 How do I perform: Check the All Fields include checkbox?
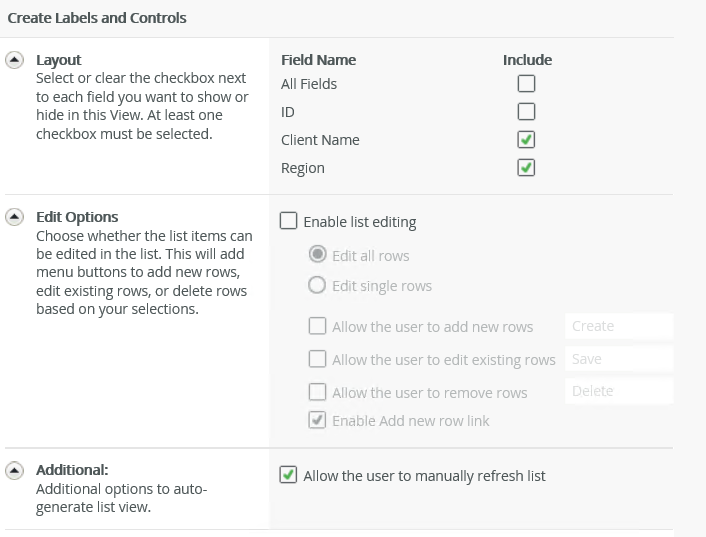[526, 84]
